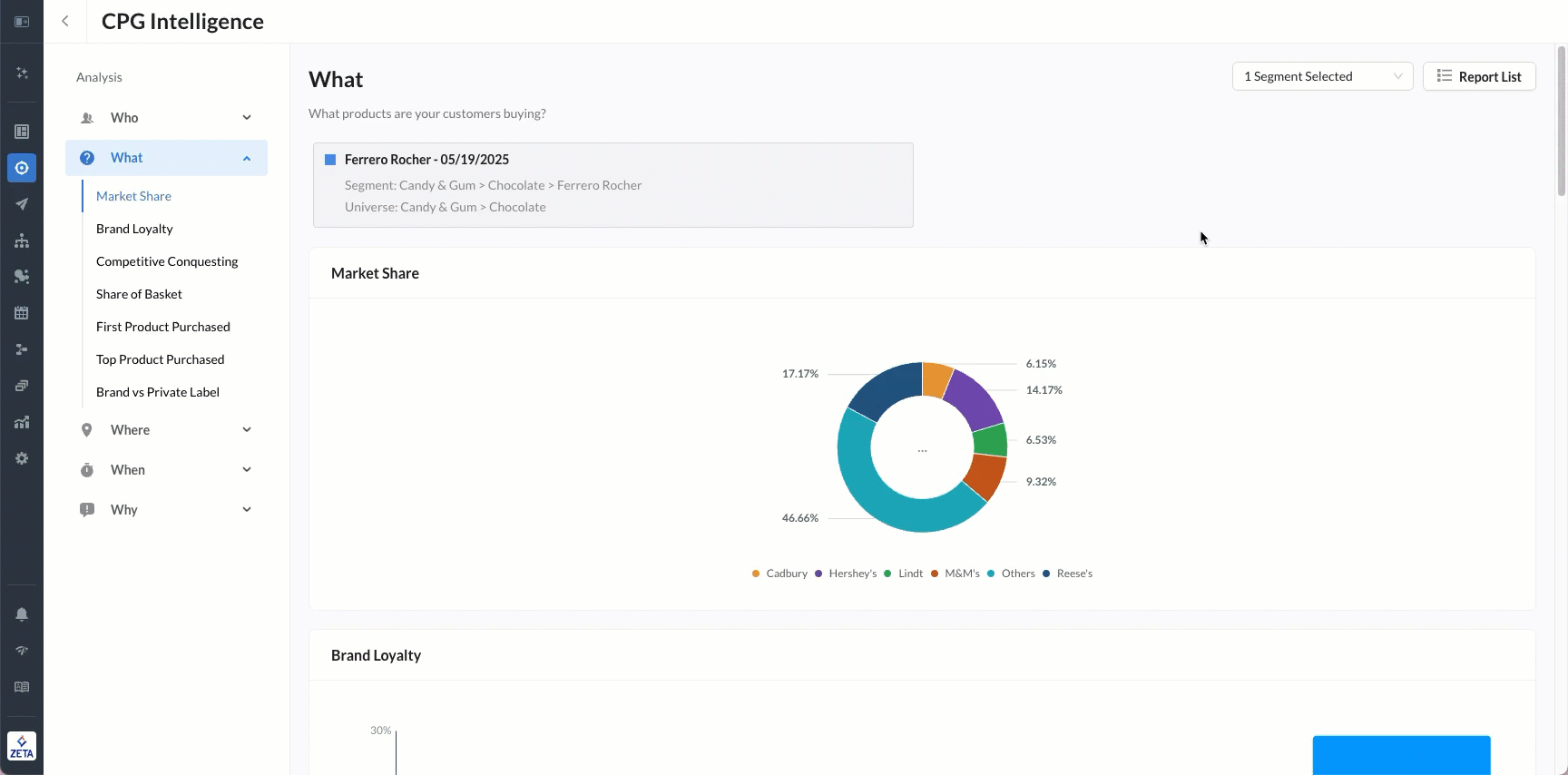Click the Zeta logo icon
The height and width of the screenshot is (775, 1568).
[x=22, y=746]
